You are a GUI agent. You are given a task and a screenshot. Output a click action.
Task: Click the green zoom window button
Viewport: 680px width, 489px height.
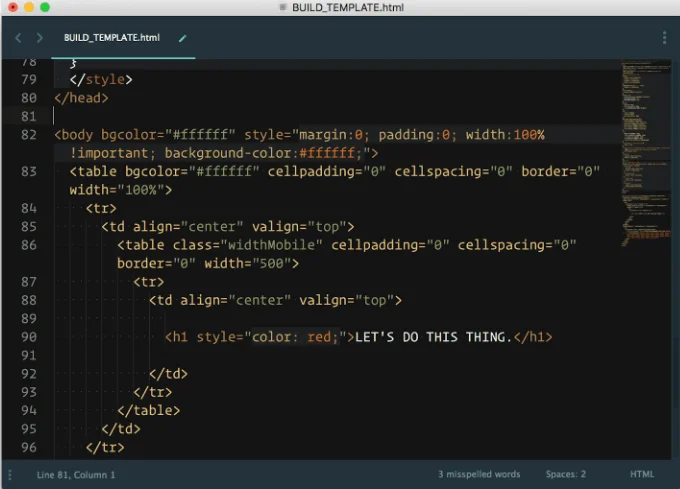point(45,7)
